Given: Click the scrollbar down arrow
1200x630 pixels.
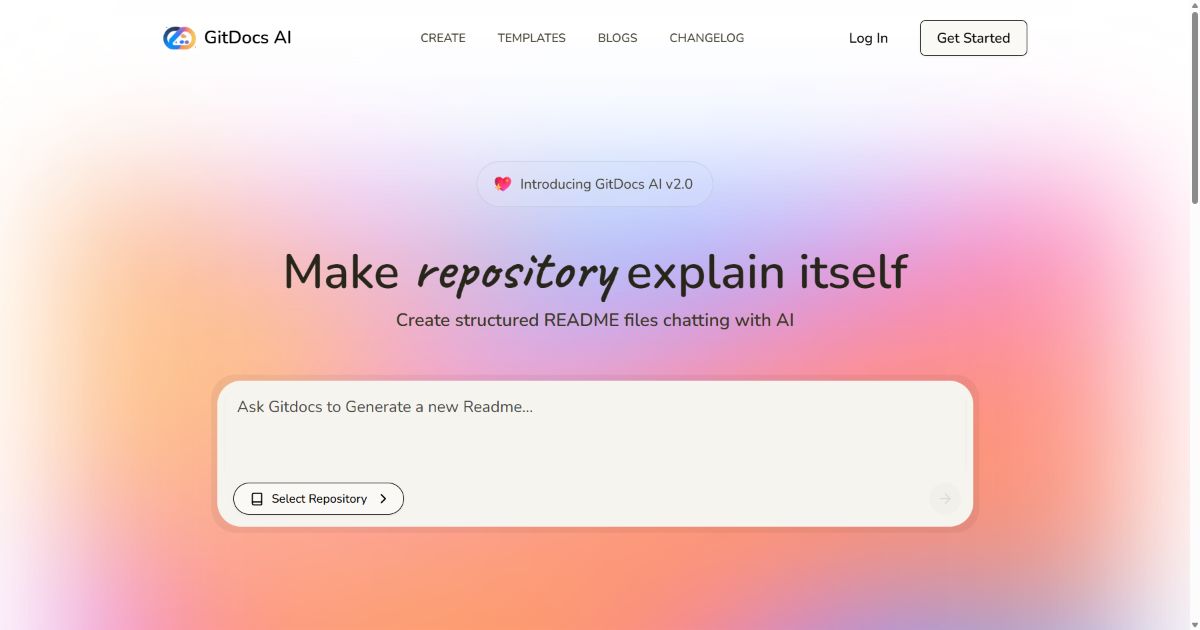Looking at the screenshot, I should 1193,623.
